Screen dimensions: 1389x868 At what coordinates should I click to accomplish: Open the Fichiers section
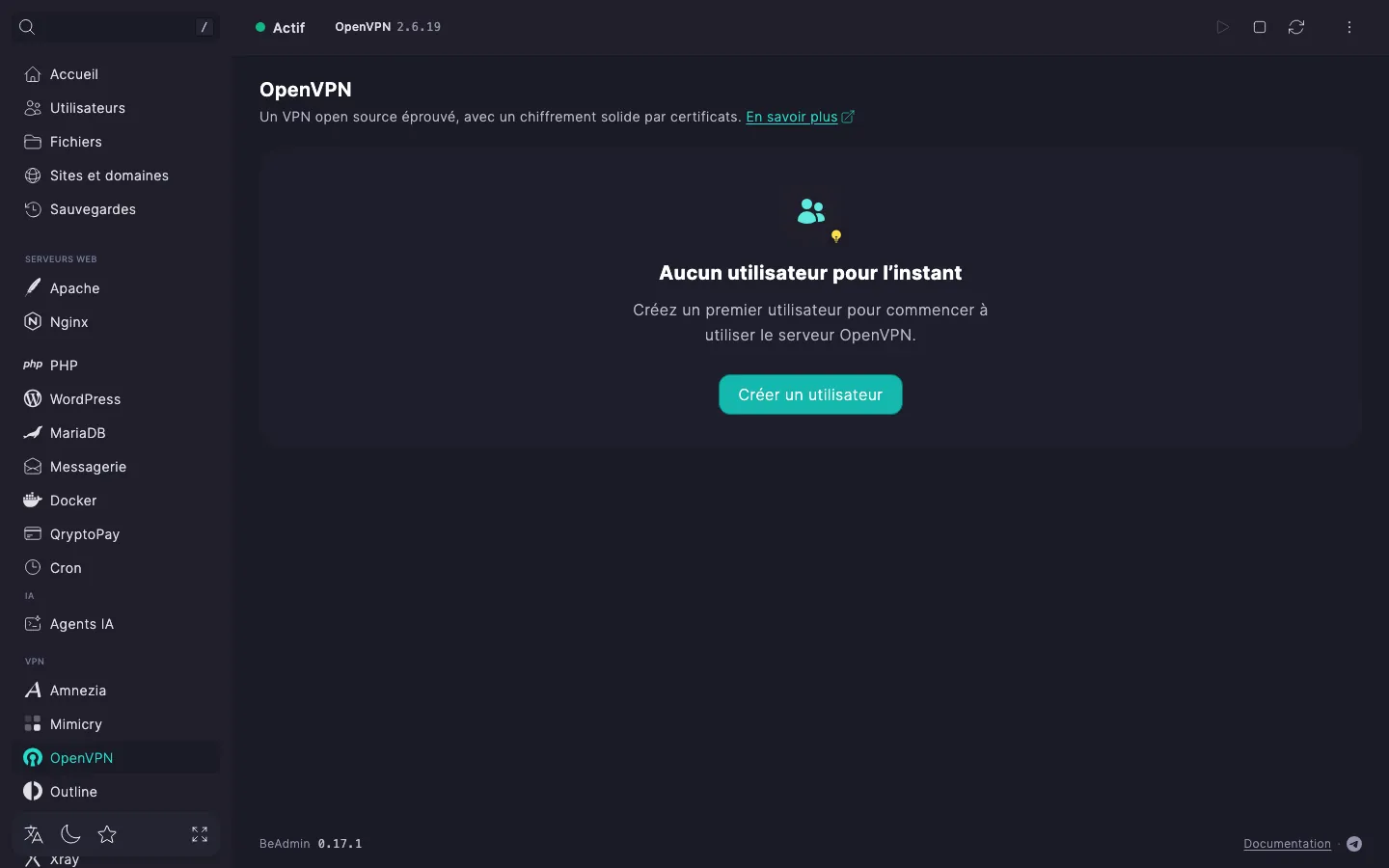(x=116, y=142)
